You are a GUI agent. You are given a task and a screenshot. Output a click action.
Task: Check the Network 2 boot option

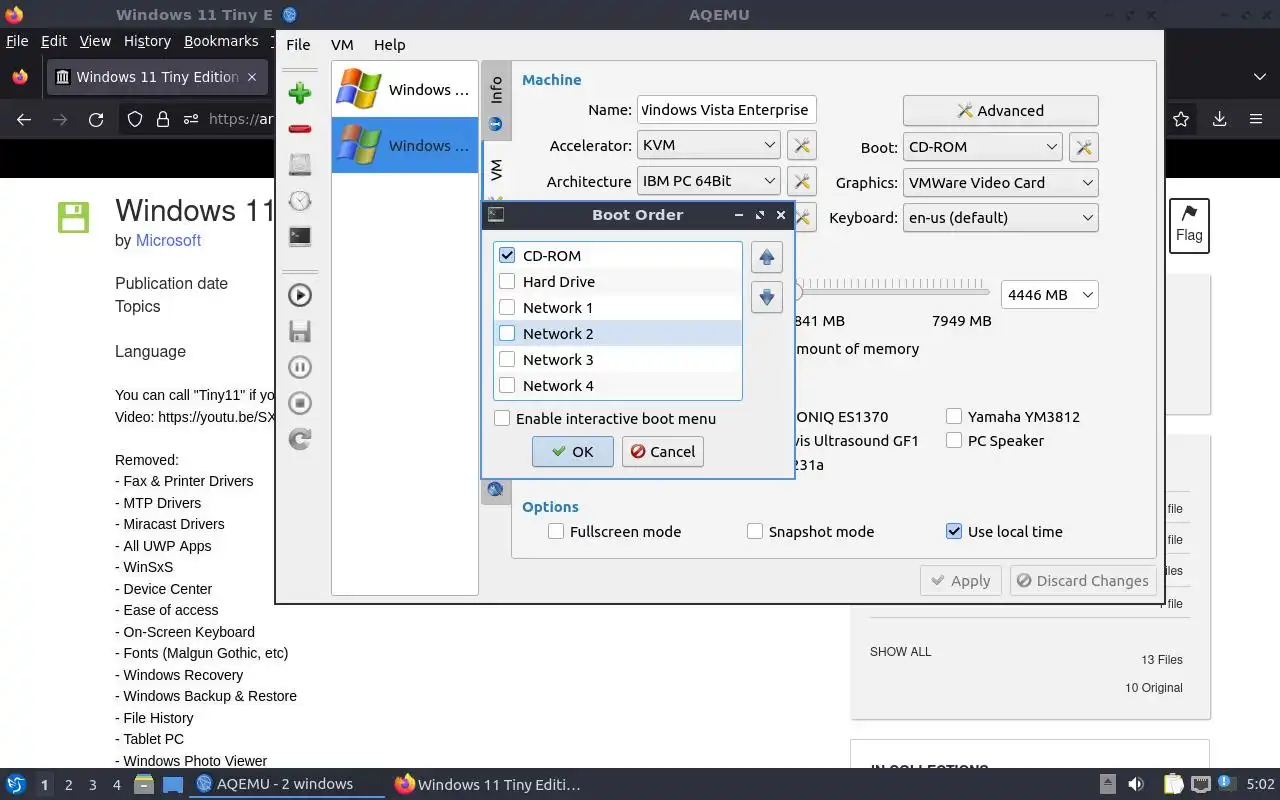[x=507, y=333]
